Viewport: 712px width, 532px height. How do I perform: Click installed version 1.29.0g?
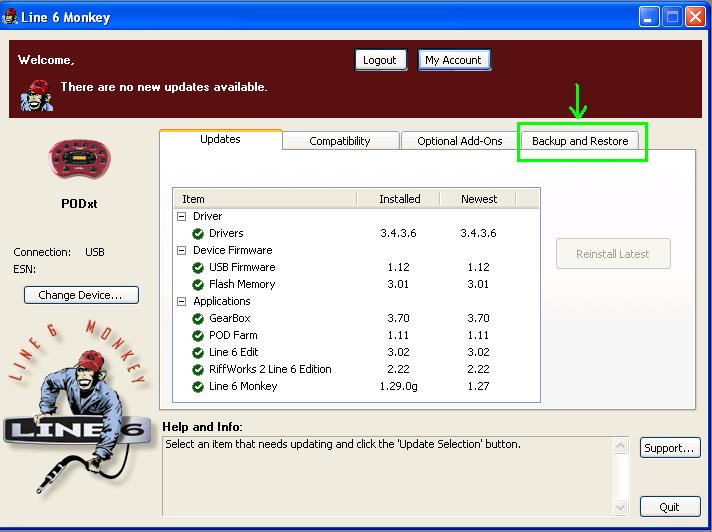coord(398,386)
